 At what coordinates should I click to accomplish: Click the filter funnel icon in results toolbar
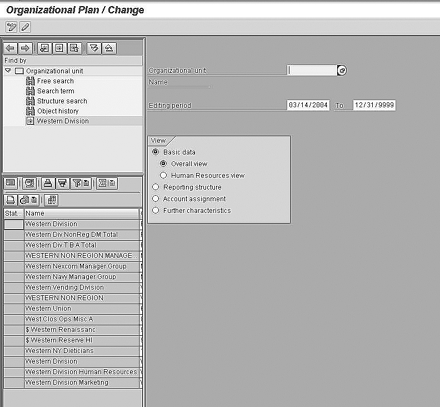[63, 183]
